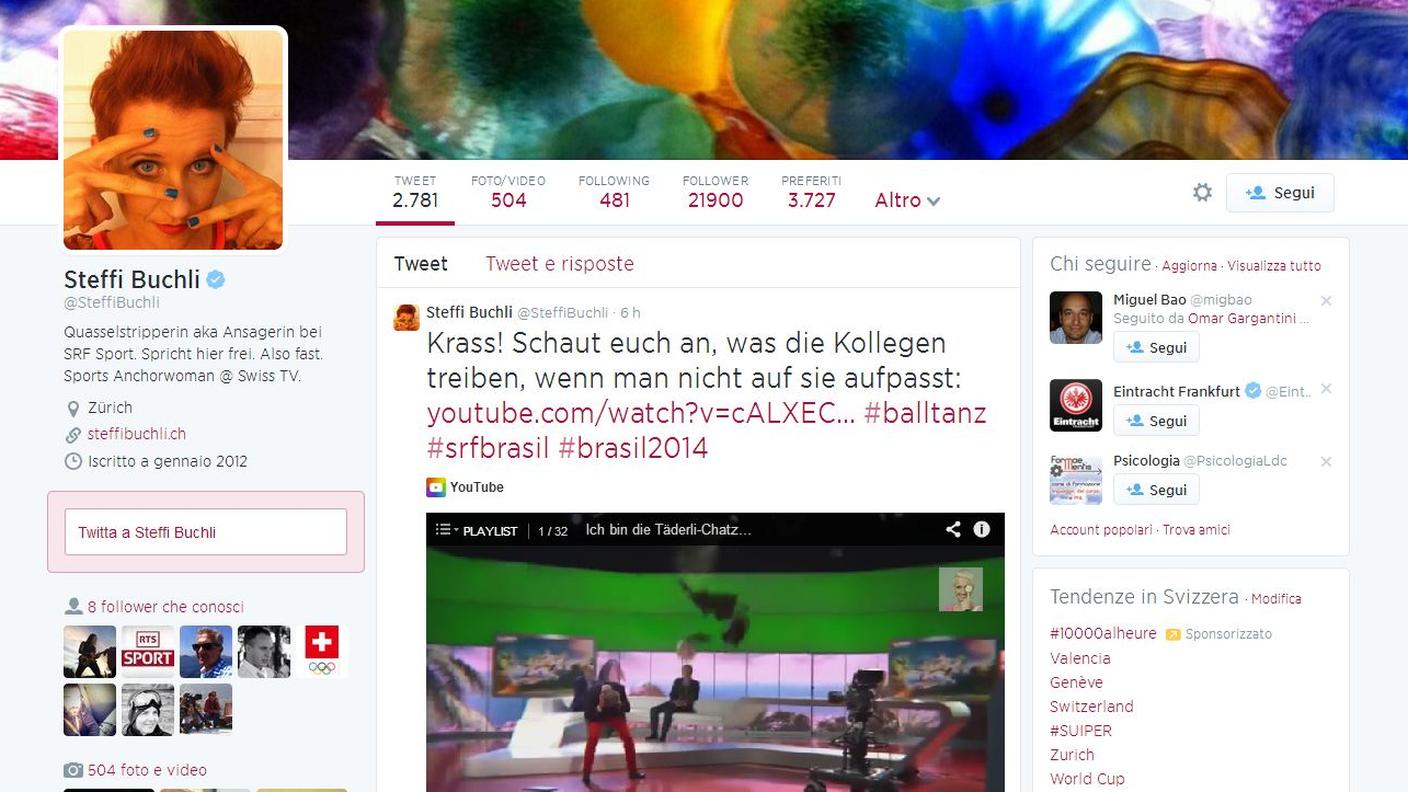The height and width of the screenshot is (792, 1408).
Task: Open the youtube.com/watch link in tweet
Action: tap(641, 413)
